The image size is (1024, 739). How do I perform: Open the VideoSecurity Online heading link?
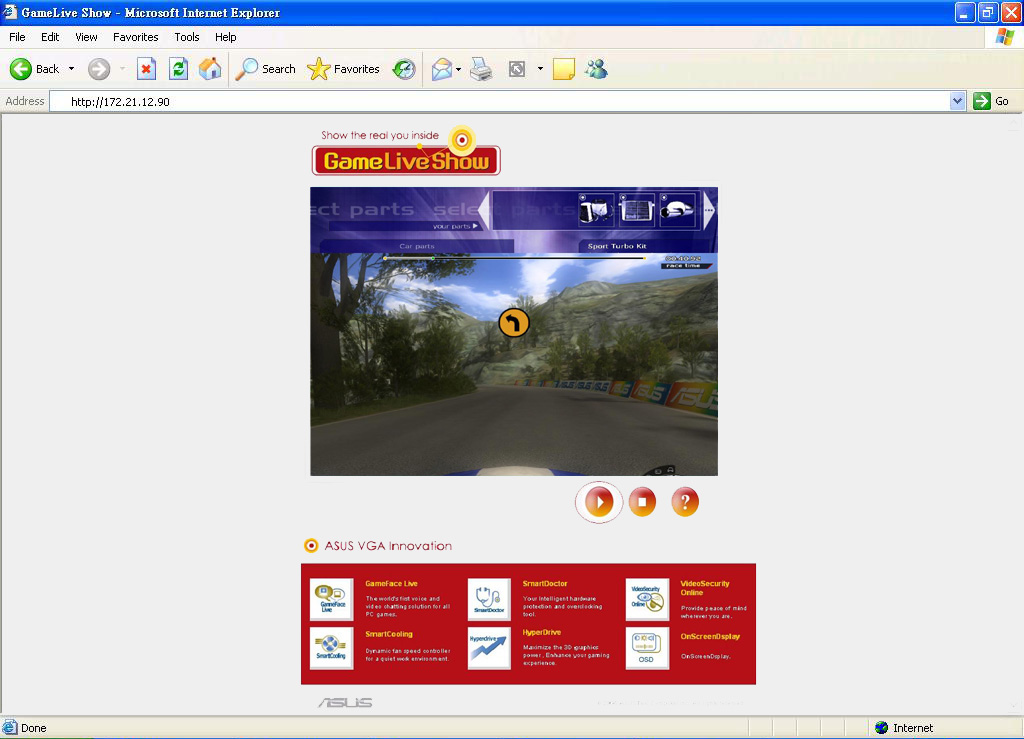[x=705, y=588]
